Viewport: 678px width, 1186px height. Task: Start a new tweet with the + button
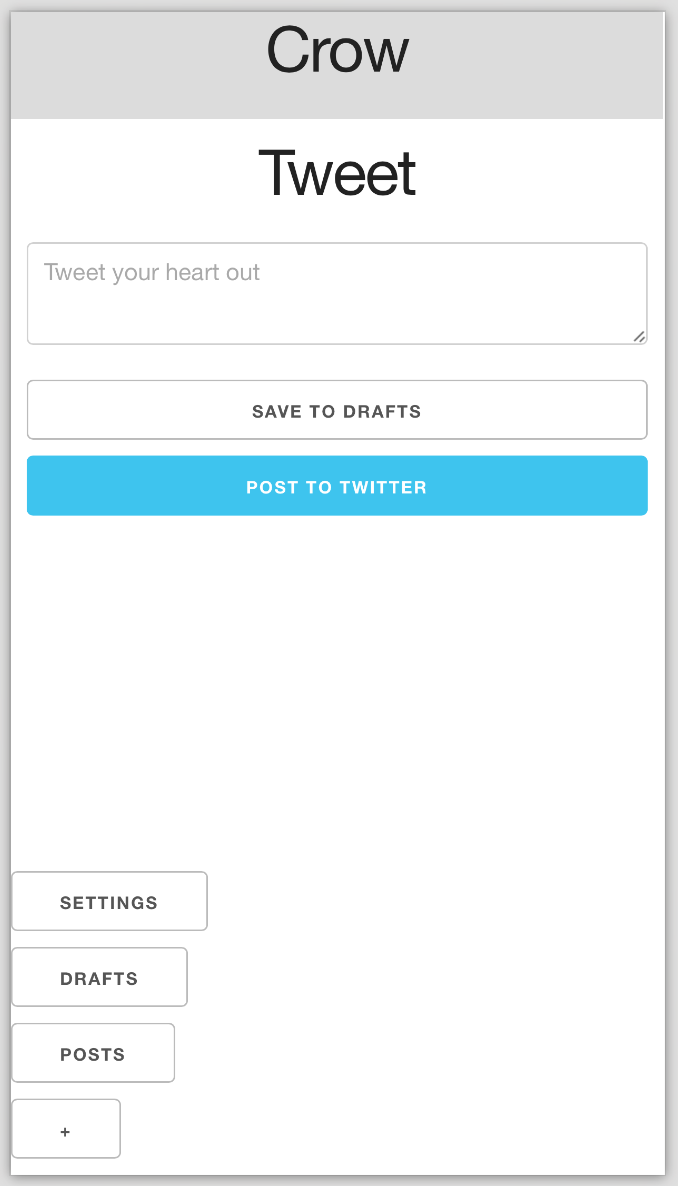[x=66, y=1129]
